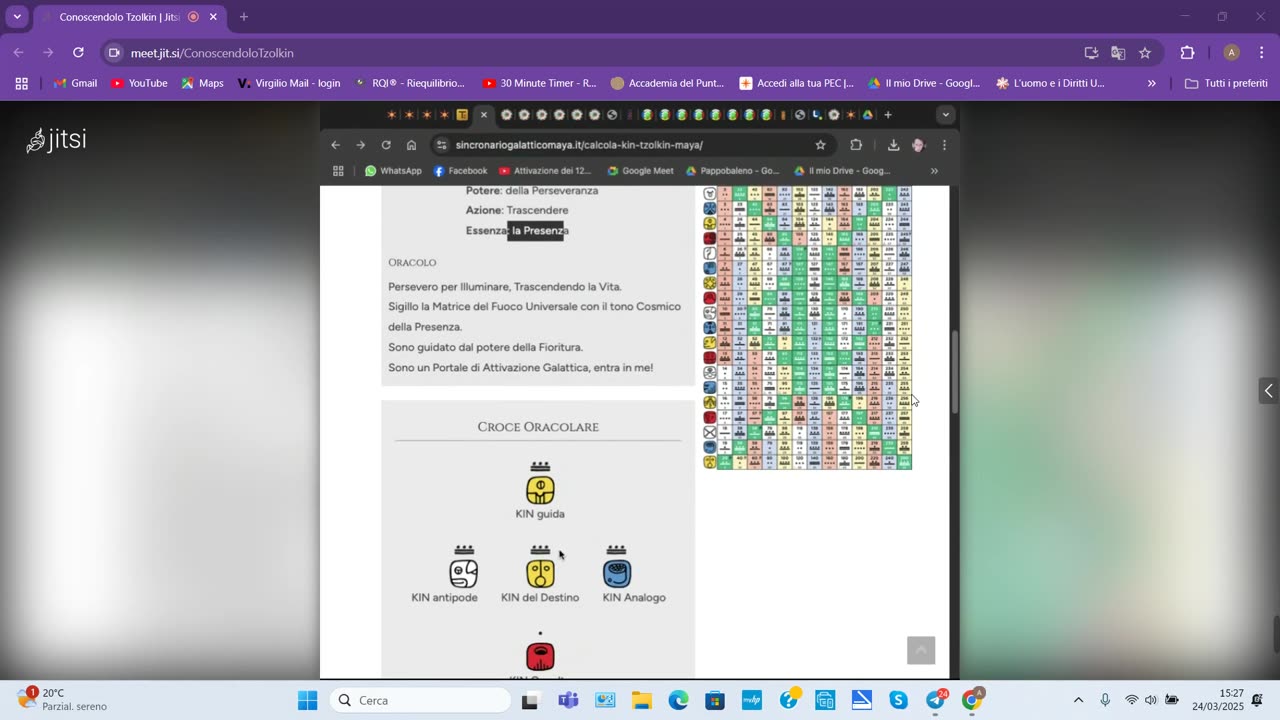Click the red KIN glyph below Destino
The image size is (1280, 720).
coord(540,656)
